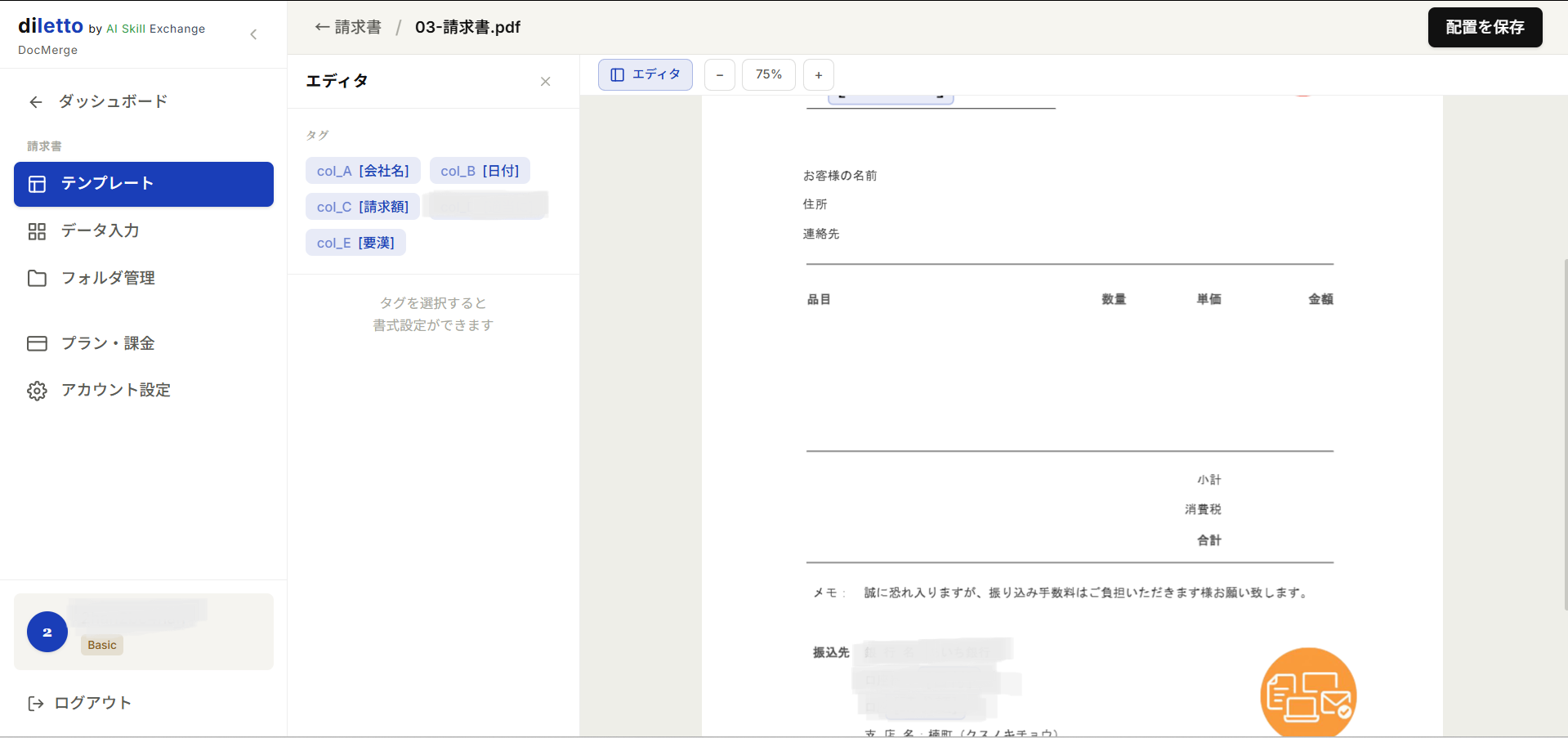The image size is (1568, 738).
Task: Click the logout arrow icon
Action: [x=35, y=704]
